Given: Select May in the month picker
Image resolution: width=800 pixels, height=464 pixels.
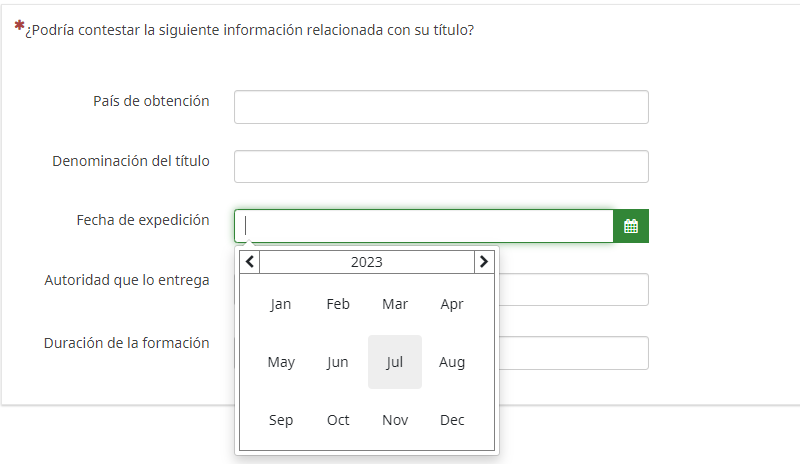Looking at the screenshot, I should [281, 362].
